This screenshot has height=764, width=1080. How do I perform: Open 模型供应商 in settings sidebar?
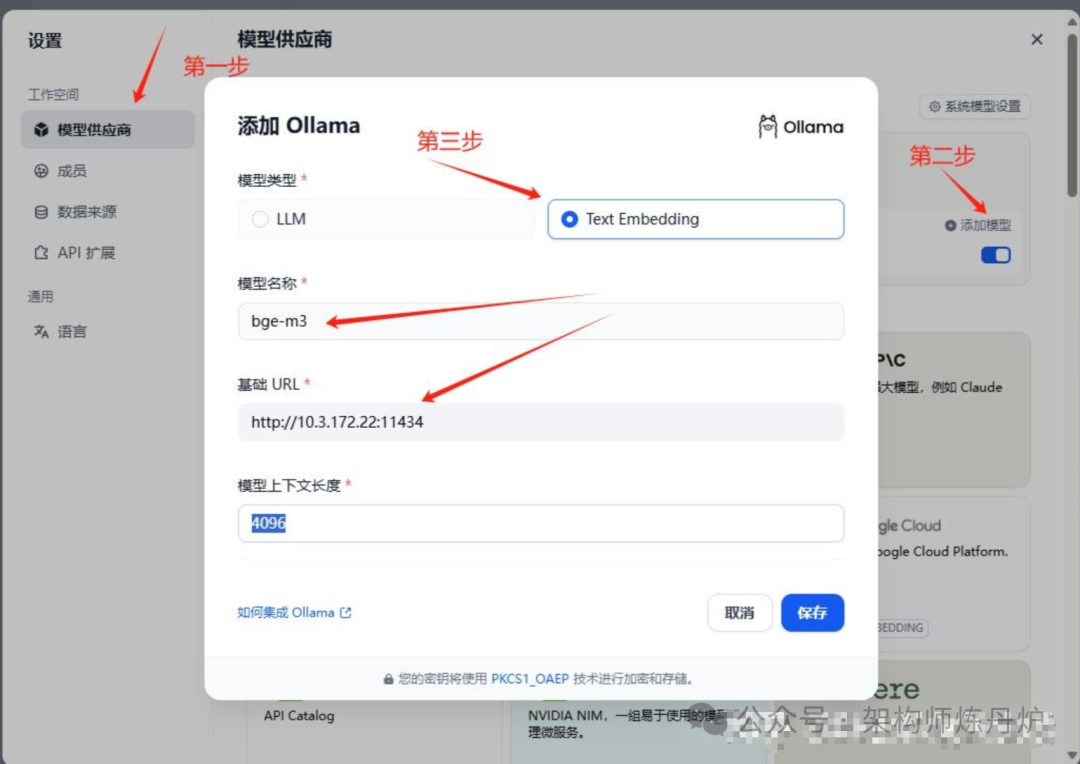coord(107,130)
